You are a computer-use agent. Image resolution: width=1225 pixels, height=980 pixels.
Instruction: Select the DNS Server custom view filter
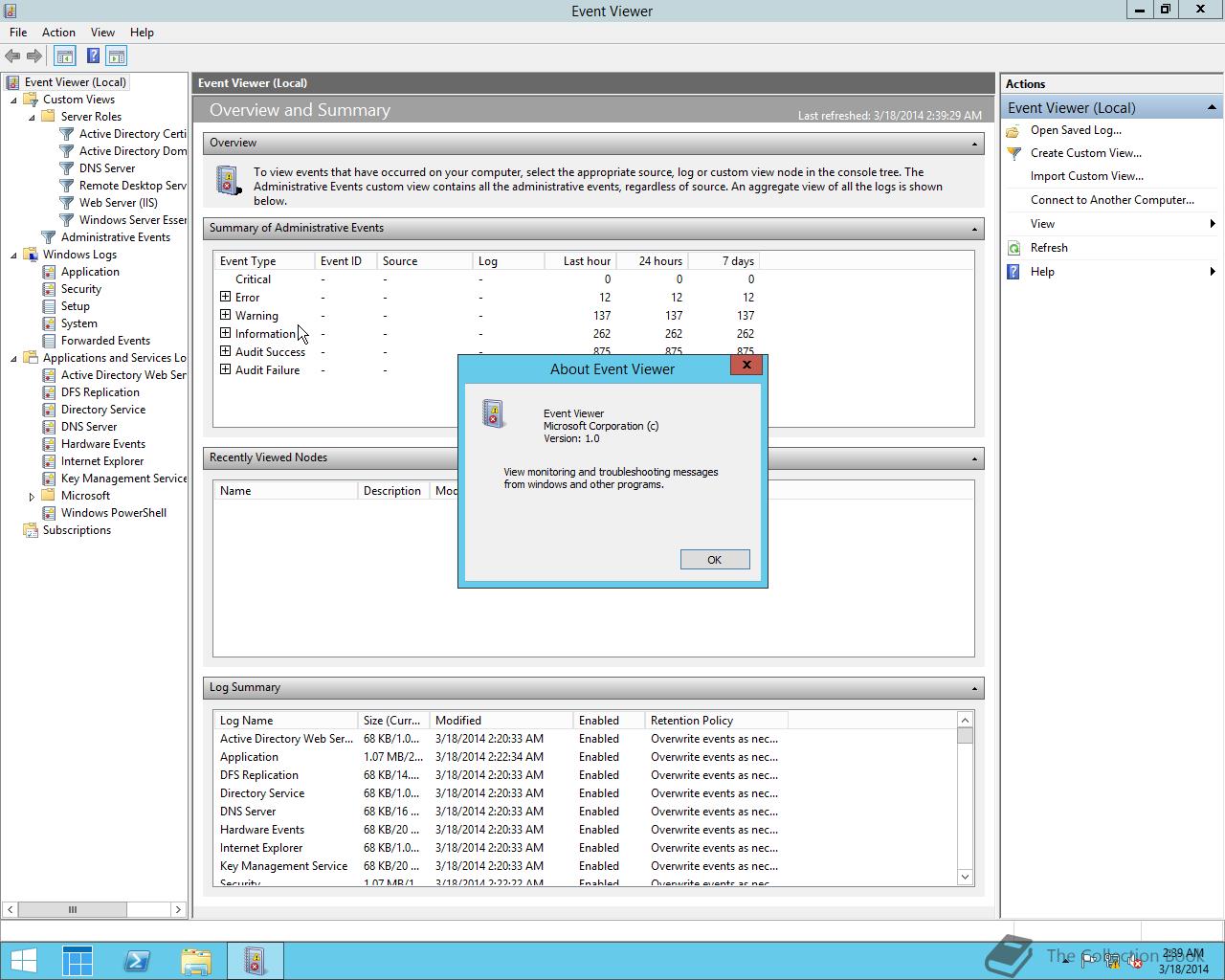tap(106, 168)
